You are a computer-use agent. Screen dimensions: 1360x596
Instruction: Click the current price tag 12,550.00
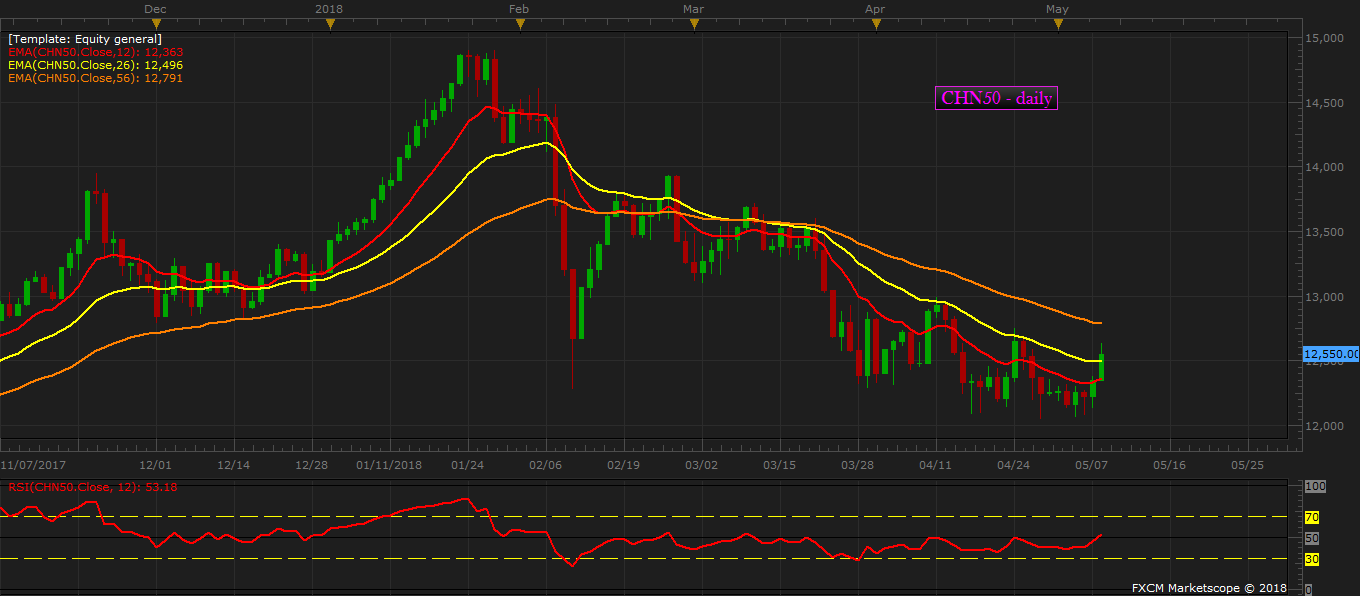point(1330,354)
